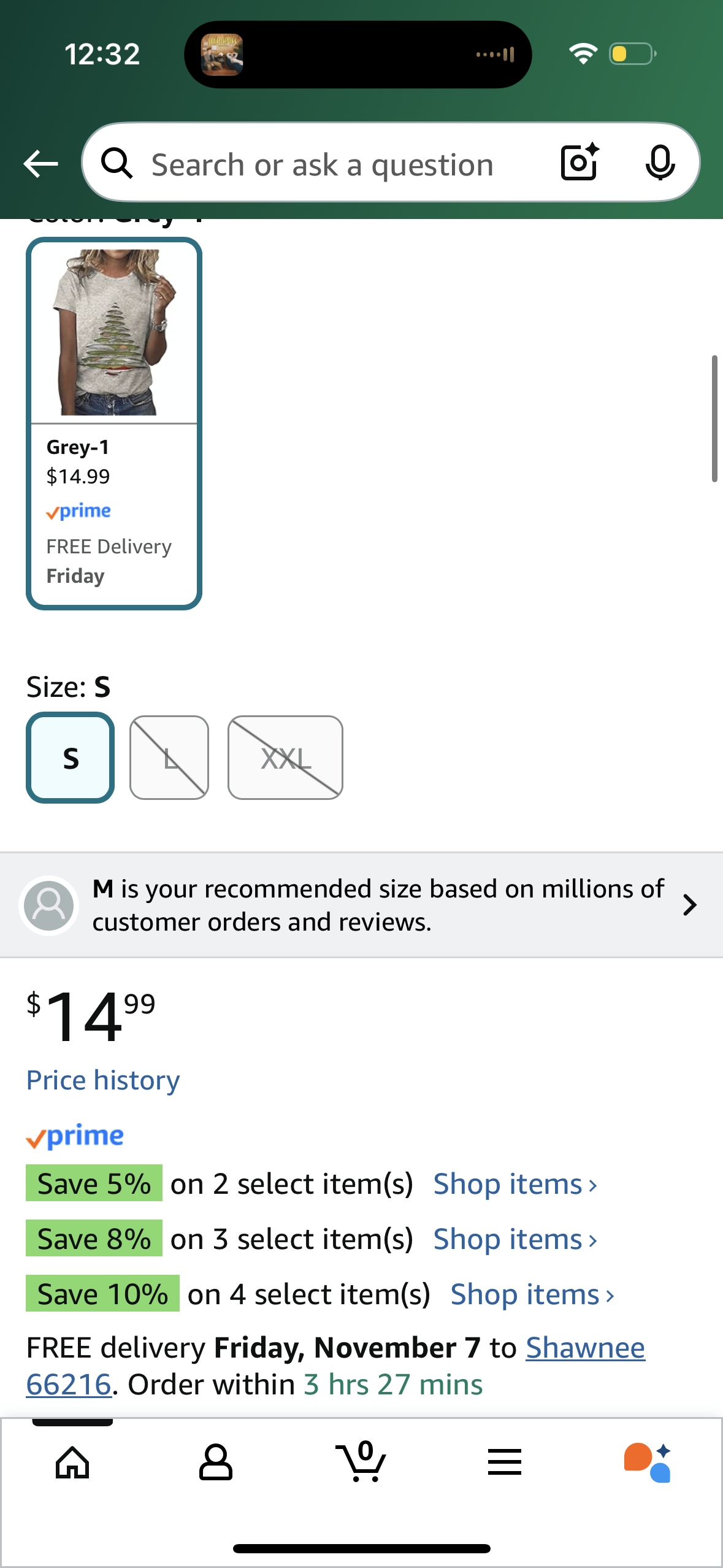Go to Home tab icon

click(72, 1462)
